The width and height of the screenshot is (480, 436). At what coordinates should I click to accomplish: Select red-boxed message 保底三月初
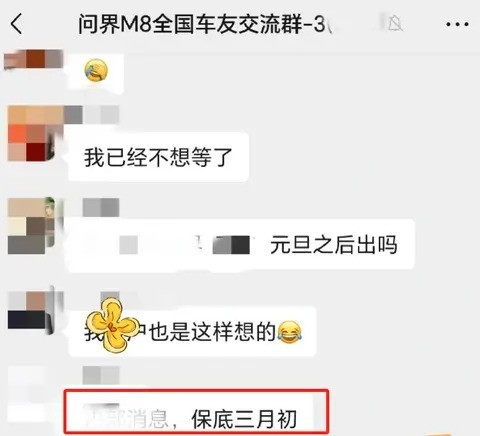click(196, 413)
